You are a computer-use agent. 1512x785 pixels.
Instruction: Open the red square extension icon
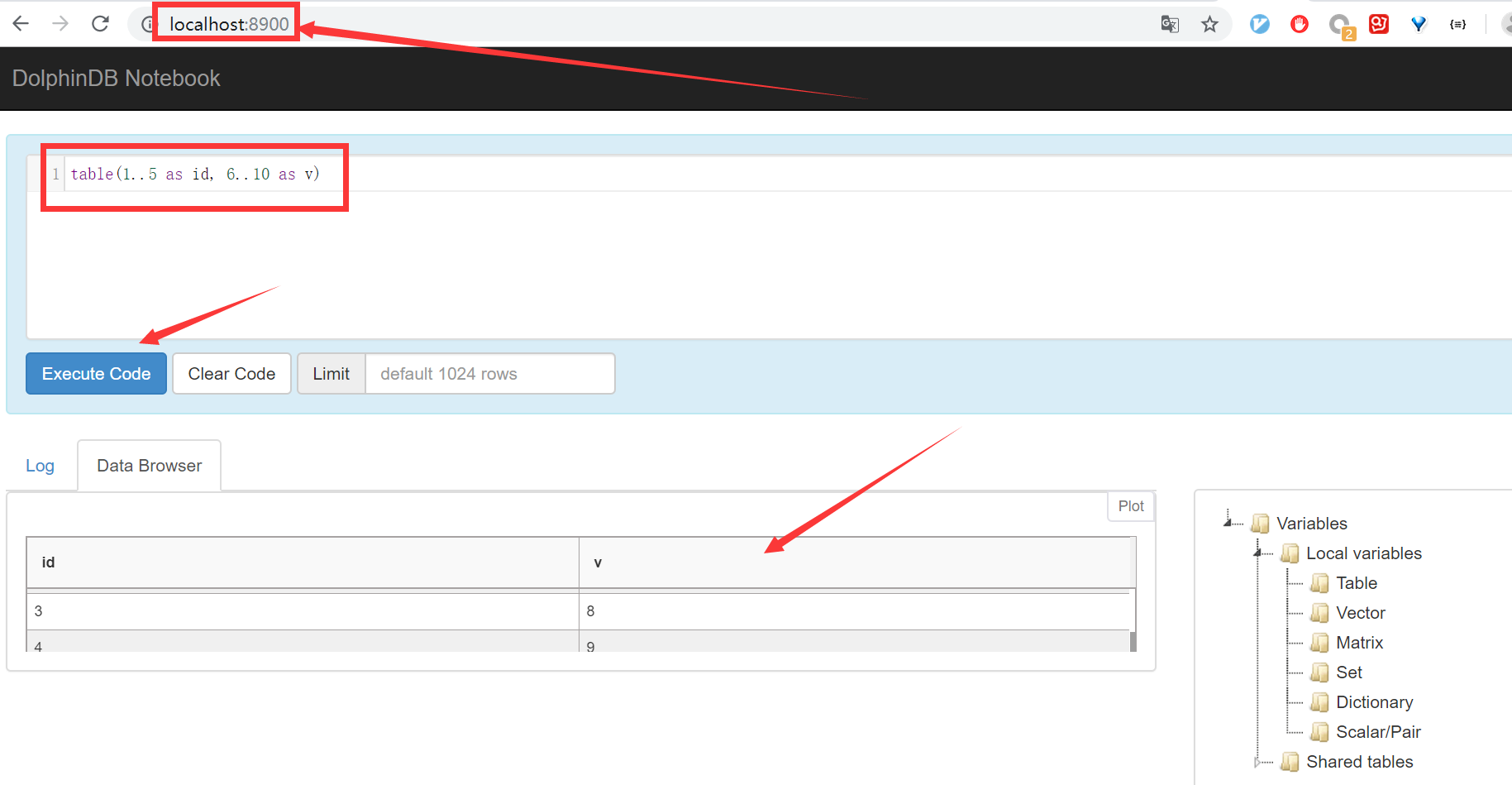pyautogui.click(x=1379, y=24)
